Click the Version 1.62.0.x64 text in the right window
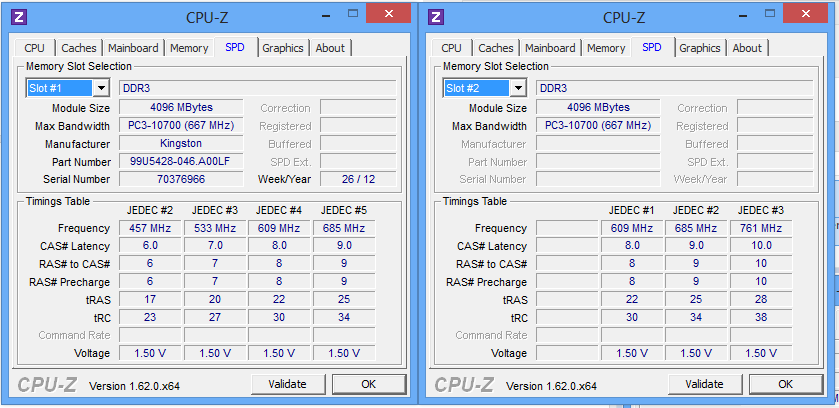This screenshot has height=408, width=839. tap(551, 386)
